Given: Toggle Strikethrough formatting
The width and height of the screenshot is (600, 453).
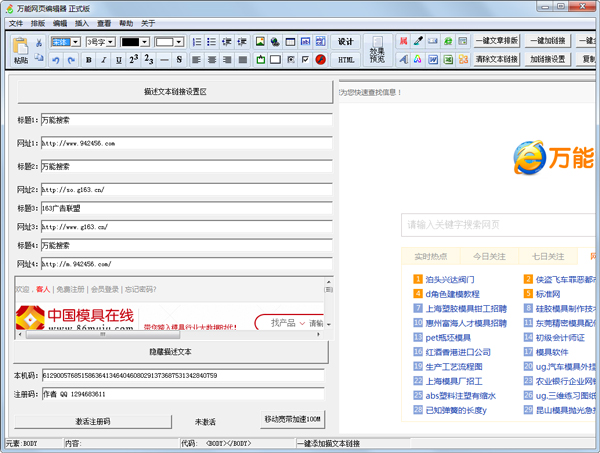Looking at the screenshot, I should (179, 60).
